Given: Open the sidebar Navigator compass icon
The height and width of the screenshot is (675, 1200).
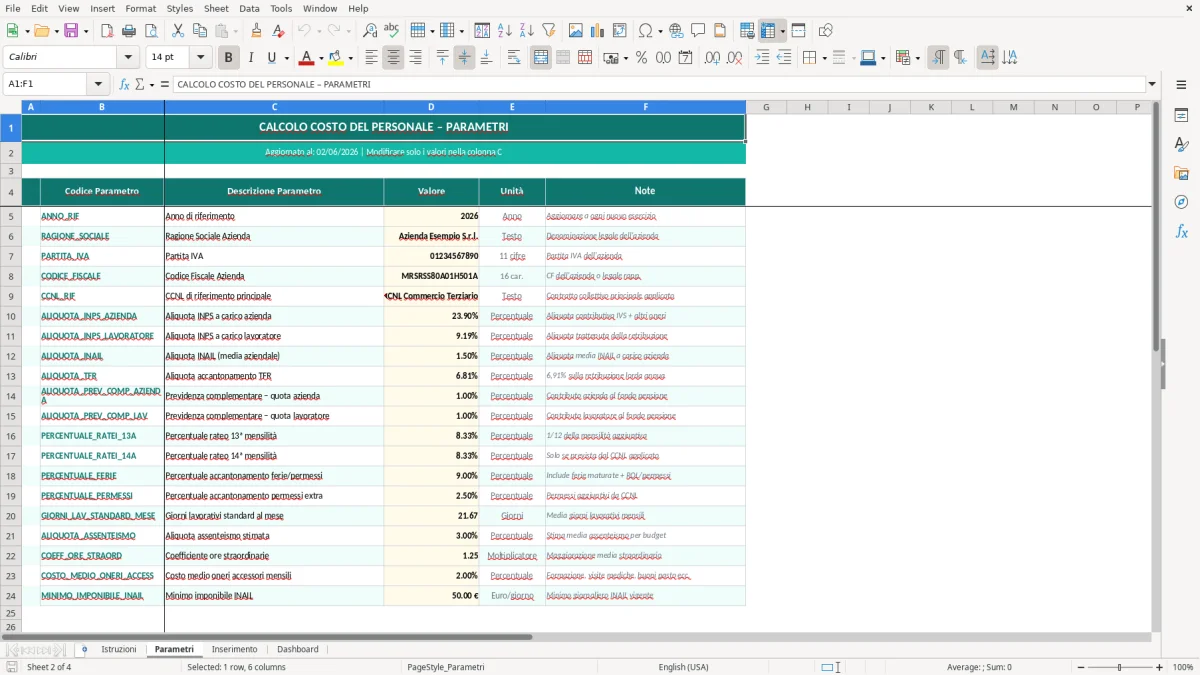Looking at the screenshot, I should (x=1181, y=202).
